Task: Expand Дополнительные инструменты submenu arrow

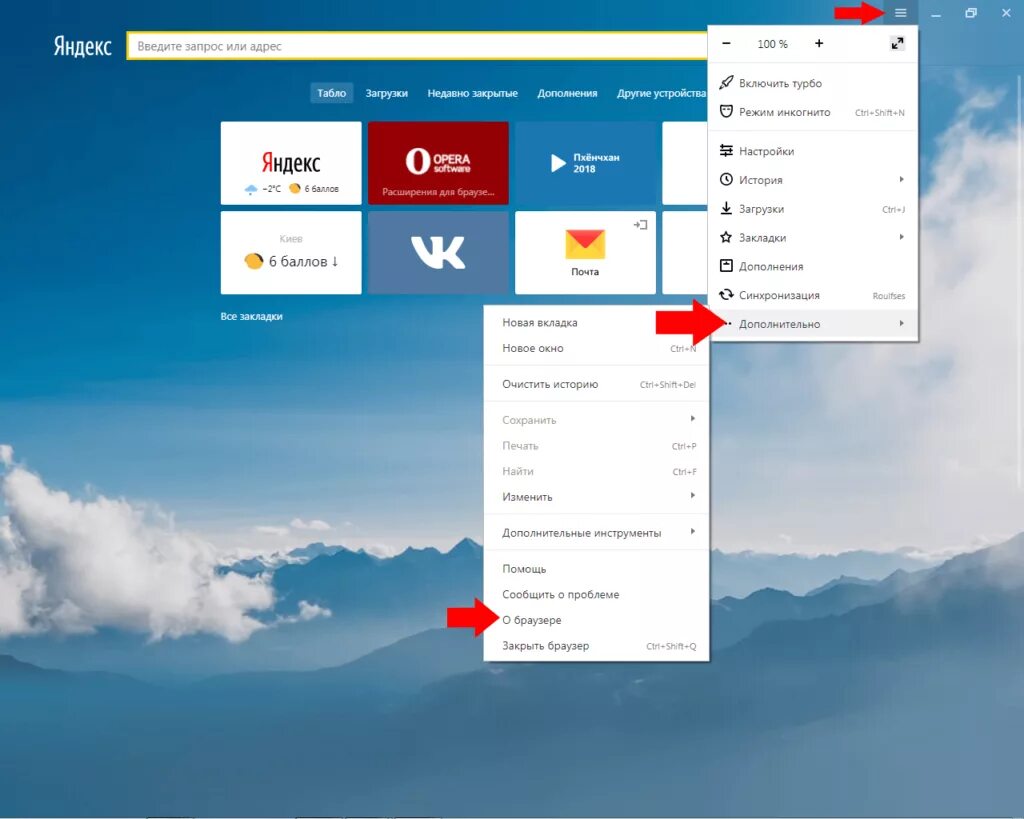Action: pos(692,532)
